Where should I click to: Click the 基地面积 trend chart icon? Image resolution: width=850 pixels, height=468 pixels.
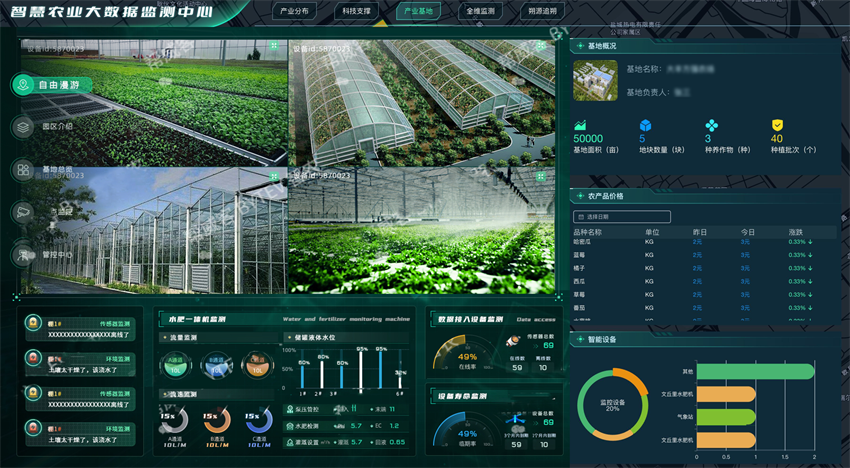click(580, 125)
